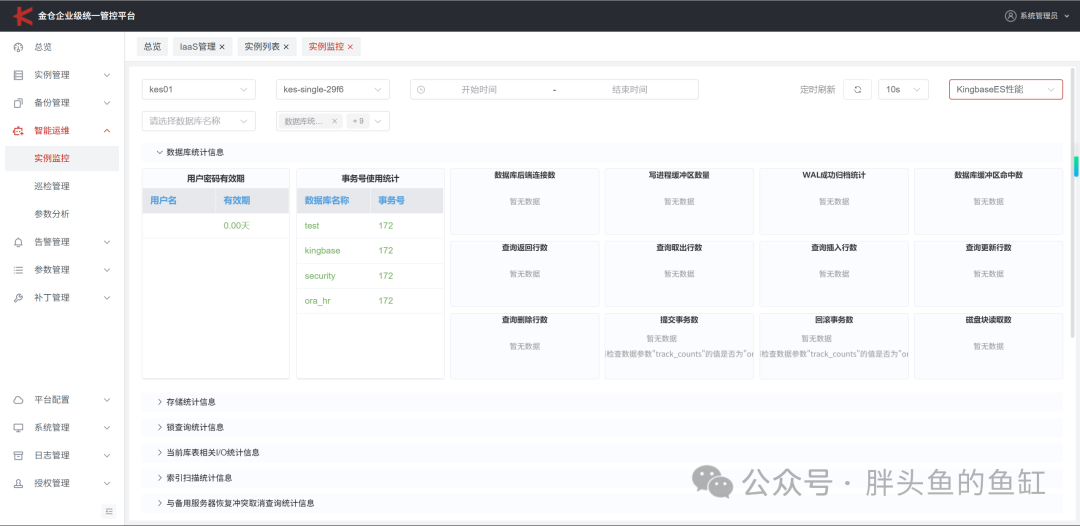
Task: Click the 告警管理 bell icon
Action: [19, 242]
